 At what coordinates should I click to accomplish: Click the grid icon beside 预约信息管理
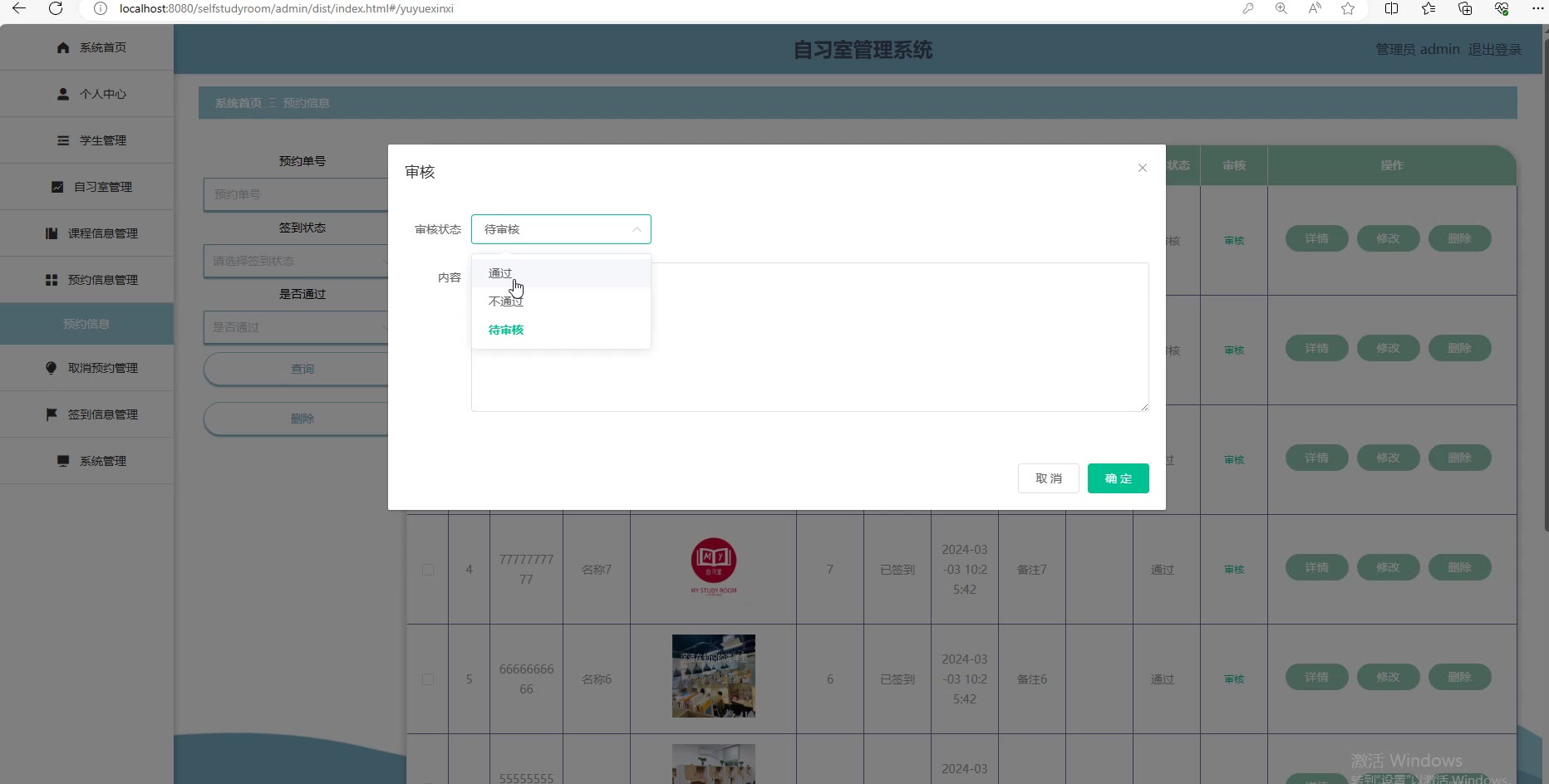pos(52,280)
